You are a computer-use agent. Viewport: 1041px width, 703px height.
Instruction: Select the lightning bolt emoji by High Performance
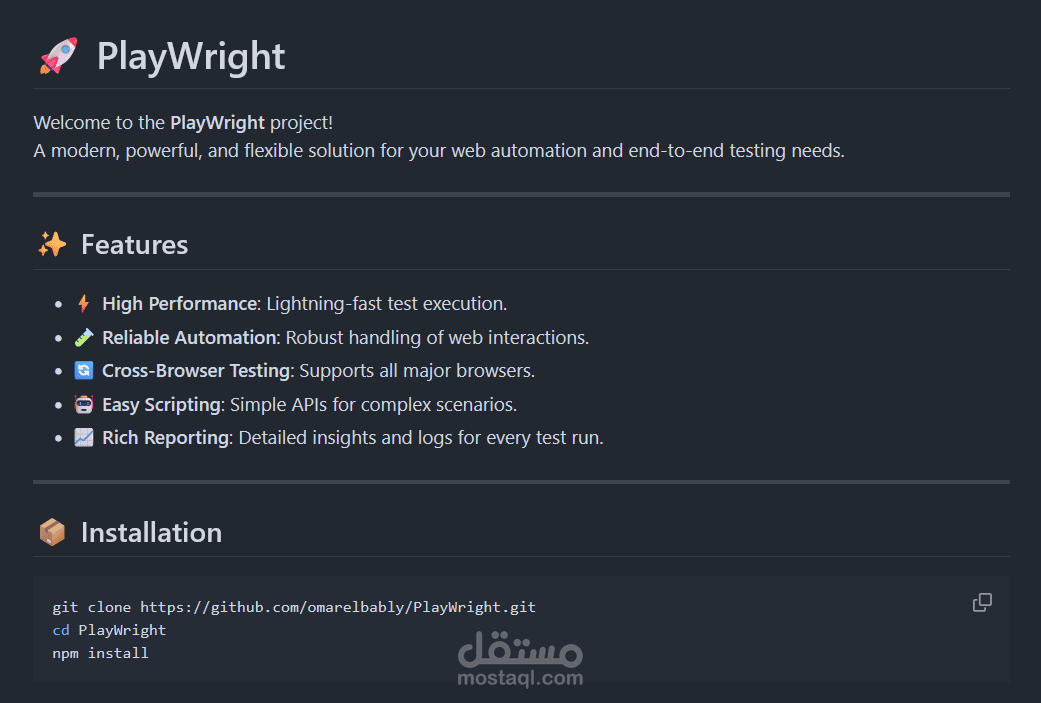(x=84, y=303)
